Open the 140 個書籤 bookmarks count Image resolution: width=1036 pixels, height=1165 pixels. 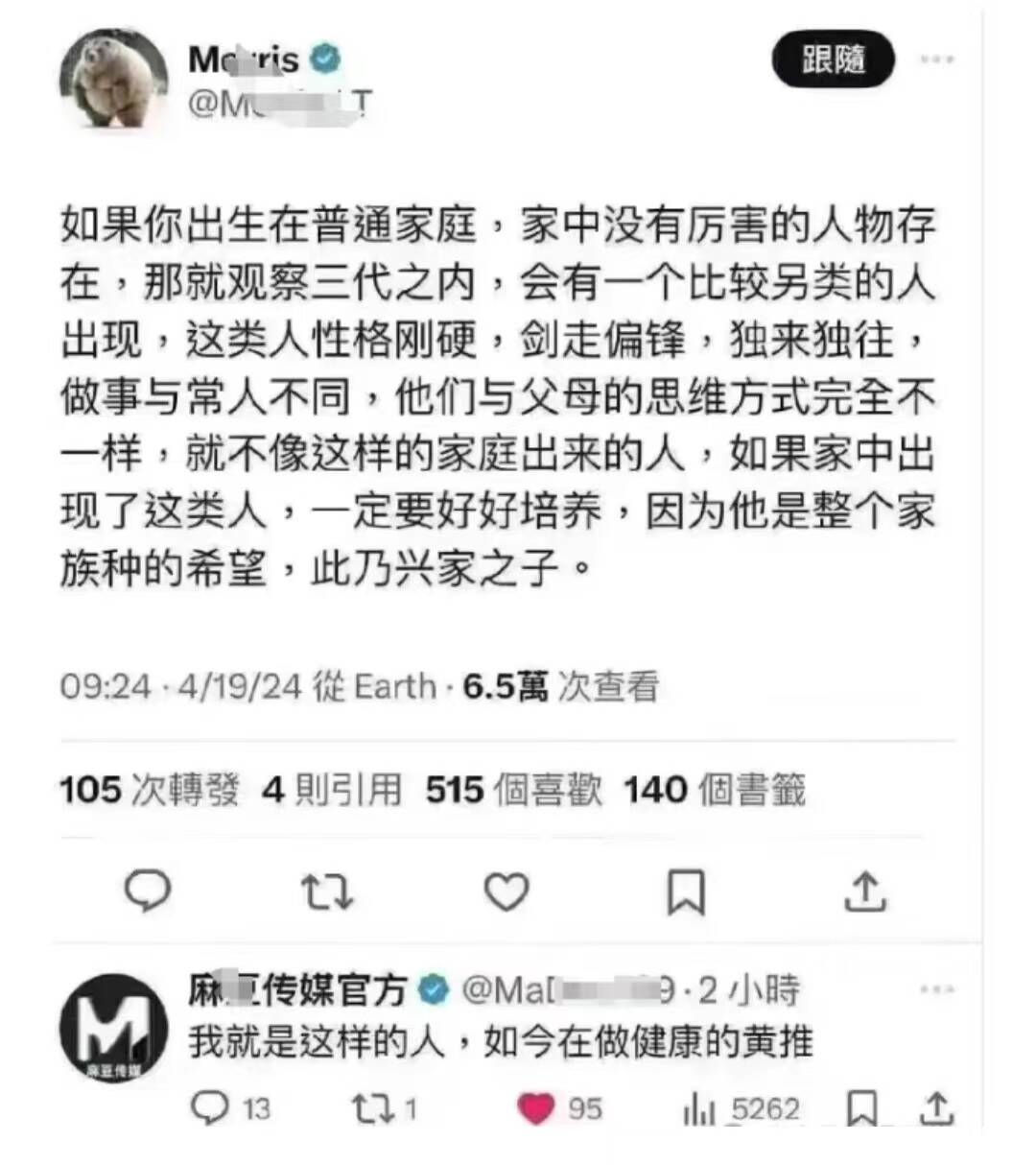[715, 790]
